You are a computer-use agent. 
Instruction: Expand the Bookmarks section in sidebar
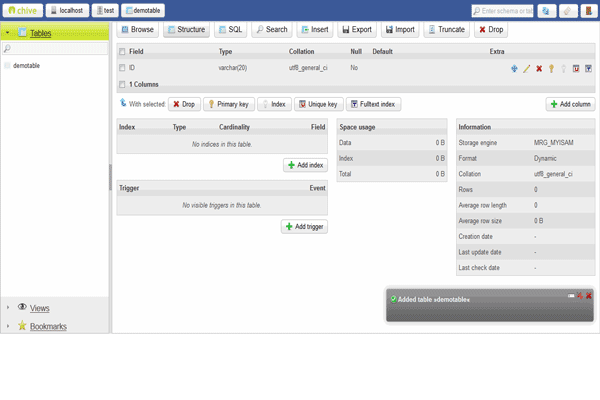(x=8, y=326)
